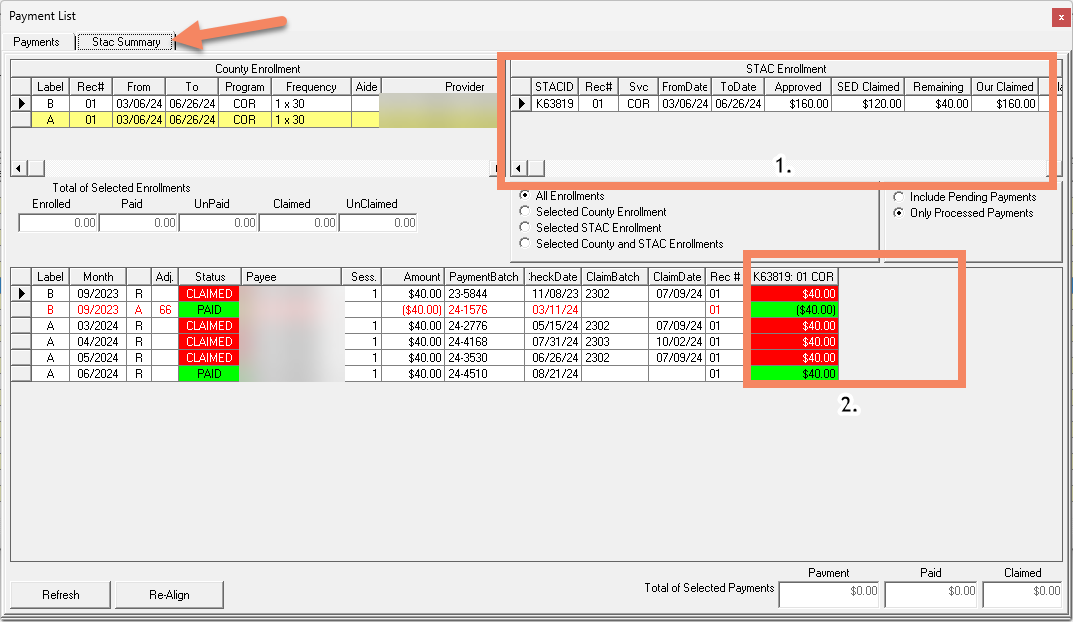Open the Stac Summary tab

click(x=126, y=42)
